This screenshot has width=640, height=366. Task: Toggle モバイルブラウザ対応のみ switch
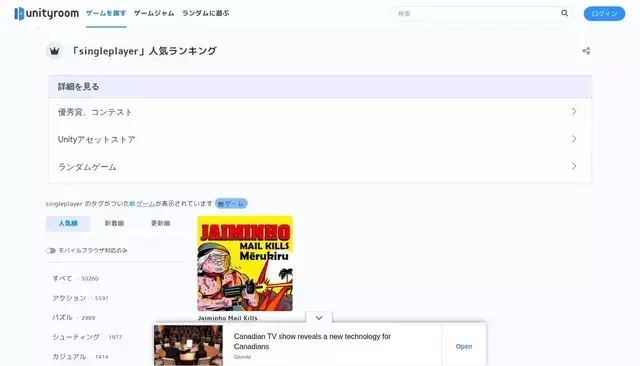click(51, 251)
